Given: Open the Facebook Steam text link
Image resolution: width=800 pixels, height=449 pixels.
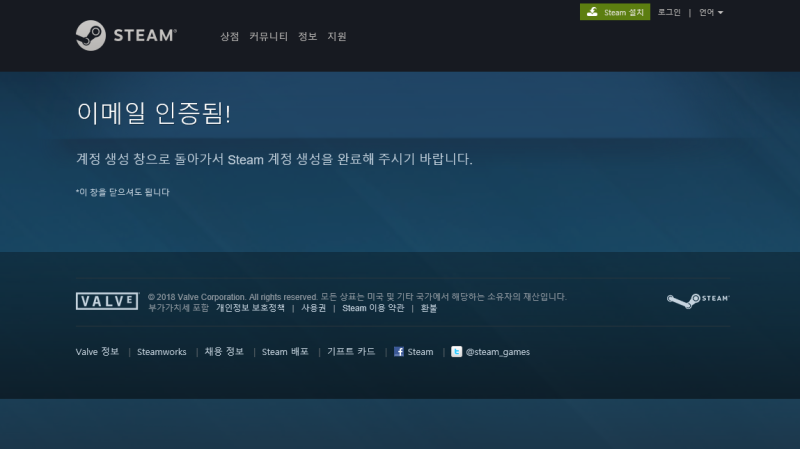Looking at the screenshot, I should click(420, 352).
